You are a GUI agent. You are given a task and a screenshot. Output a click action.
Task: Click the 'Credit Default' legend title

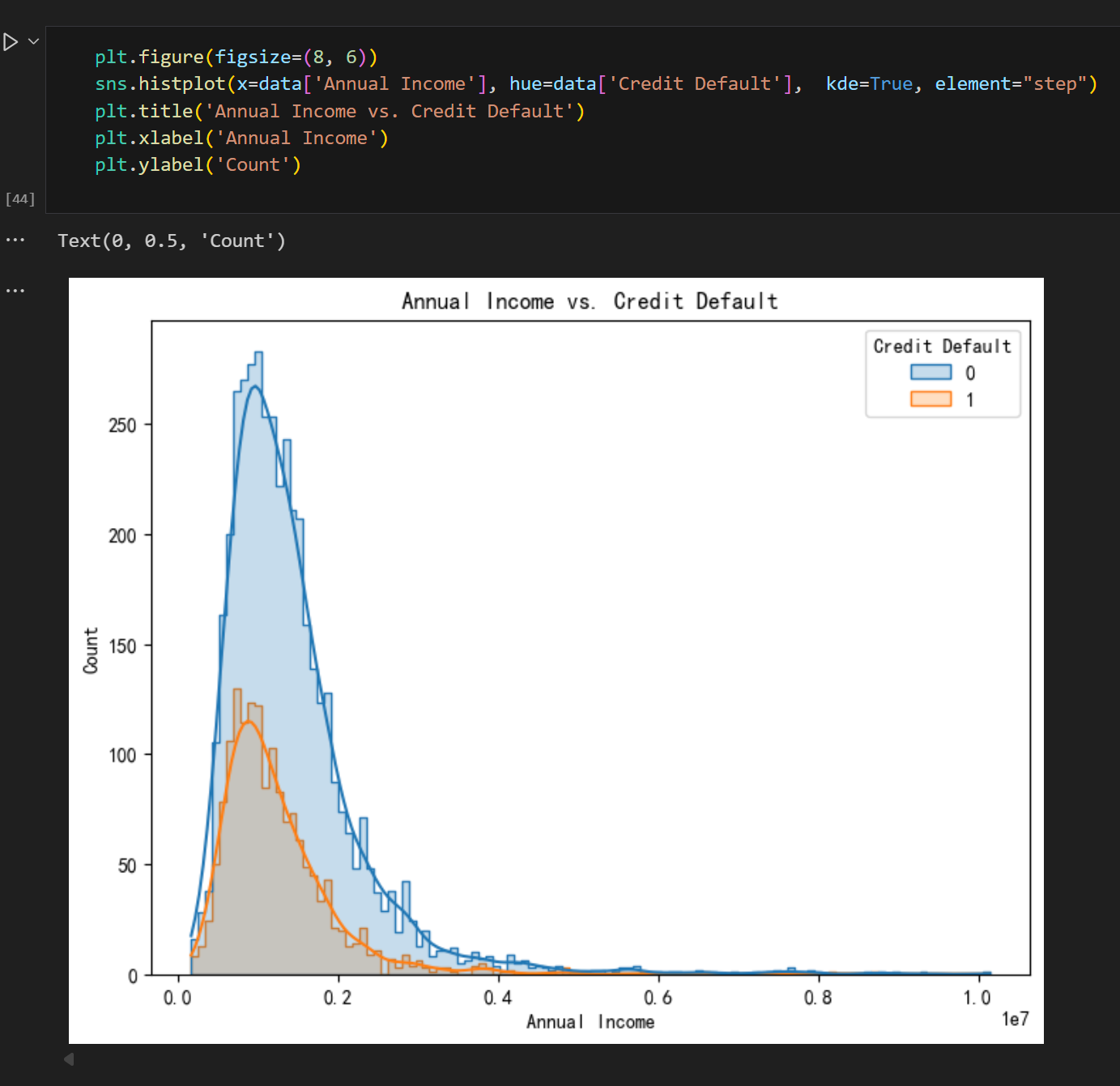(943, 347)
